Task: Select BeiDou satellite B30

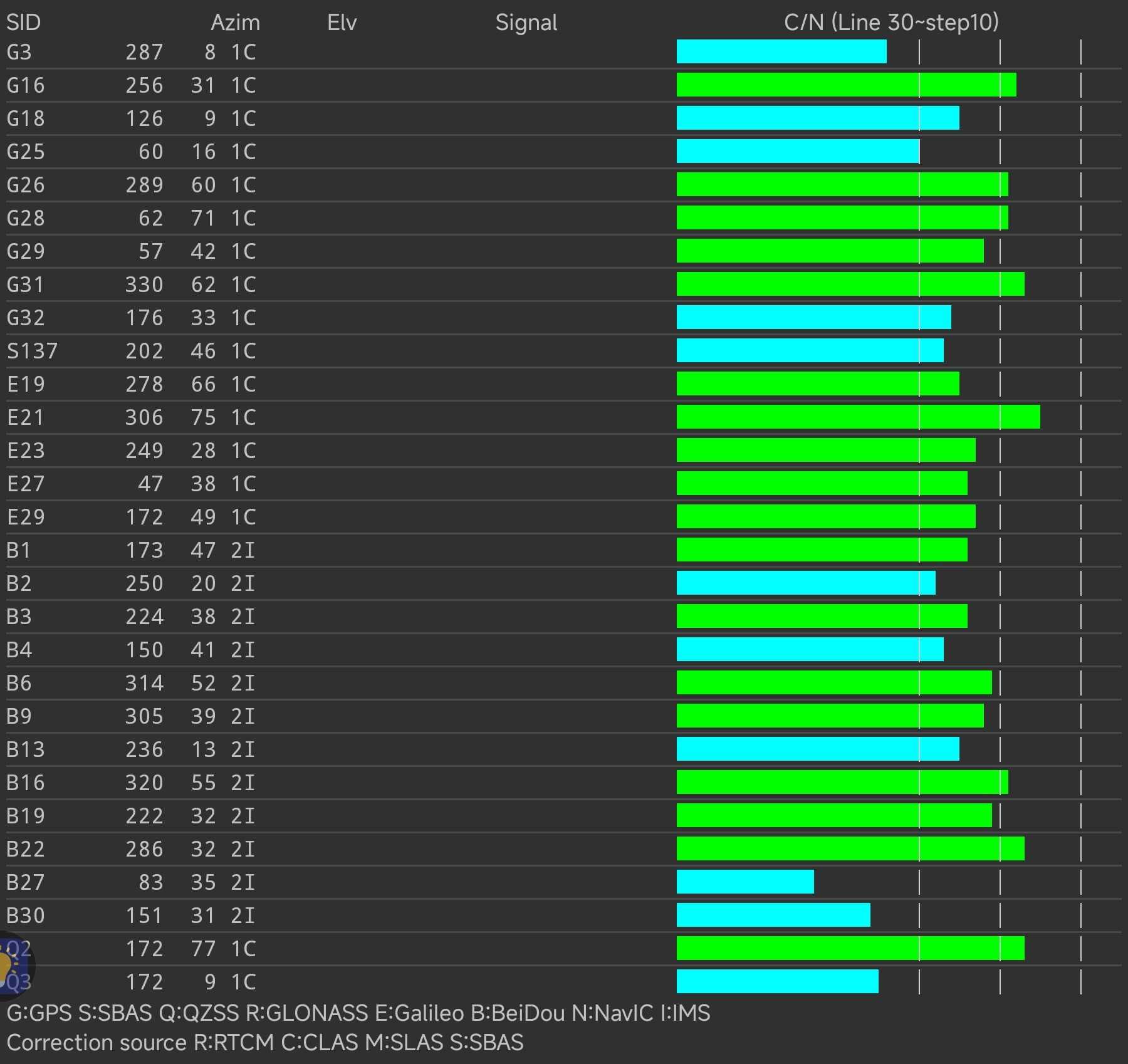Action: [x=26, y=915]
